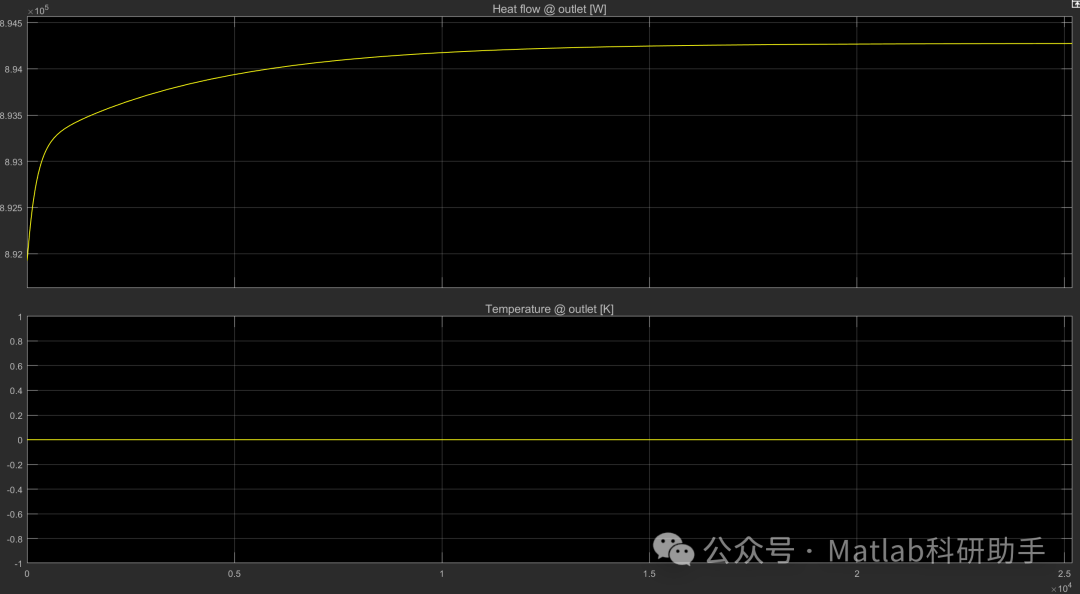
Task: Click the positive 0.2 tick on temperature axis
Action: [16, 416]
